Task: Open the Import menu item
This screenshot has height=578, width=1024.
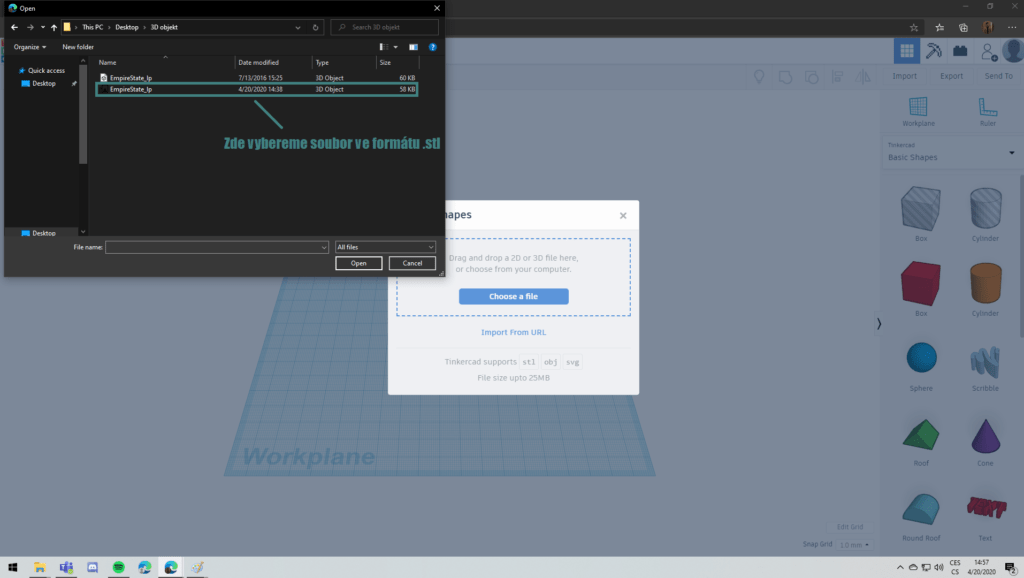Action: (904, 76)
